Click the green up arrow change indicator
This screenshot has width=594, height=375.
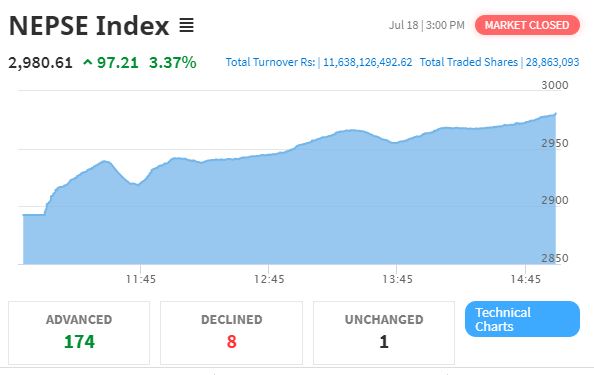click(x=88, y=62)
